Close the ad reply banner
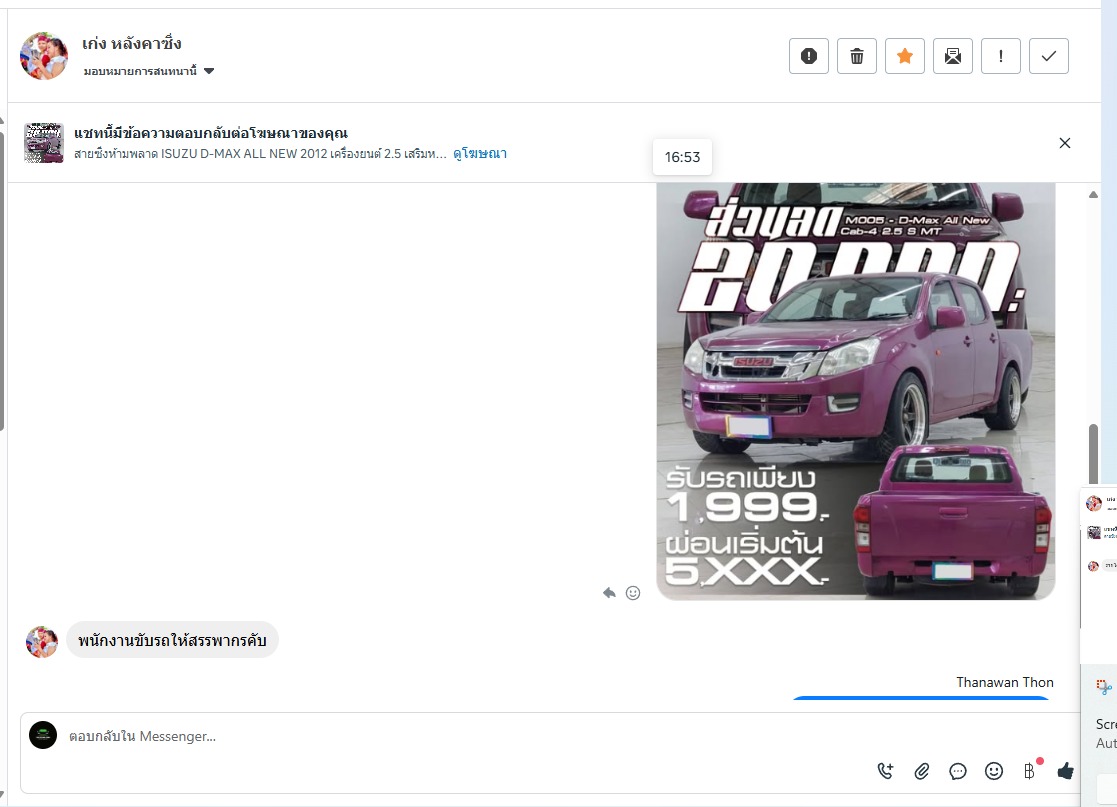 (x=1064, y=143)
